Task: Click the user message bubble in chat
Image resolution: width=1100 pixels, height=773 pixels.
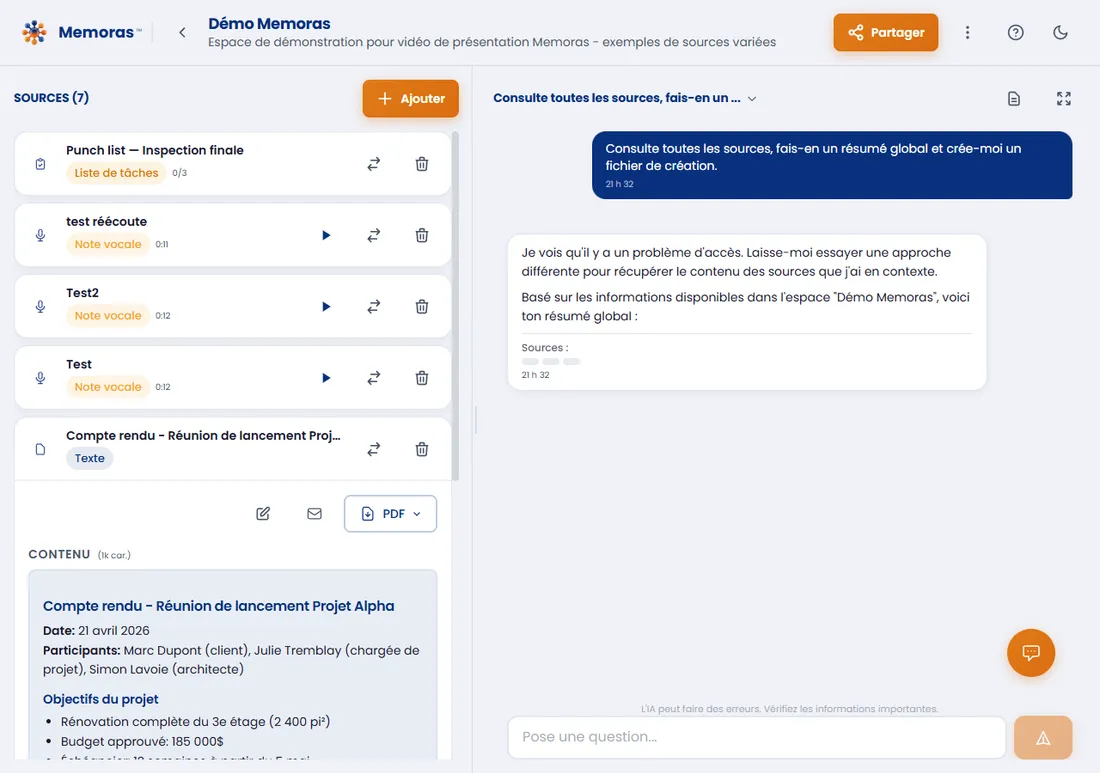Action: pyautogui.click(x=832, y=165)
